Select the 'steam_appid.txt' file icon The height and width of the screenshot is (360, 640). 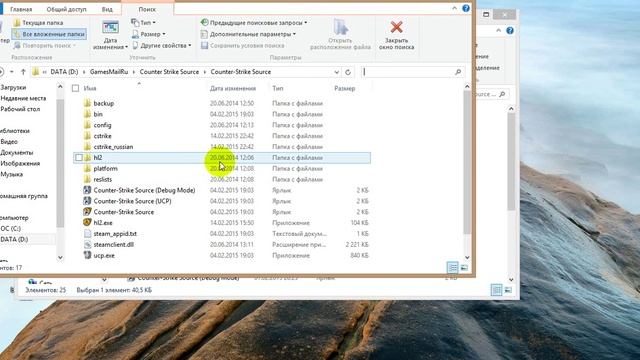pyautogui.click(x=87, y=233)
